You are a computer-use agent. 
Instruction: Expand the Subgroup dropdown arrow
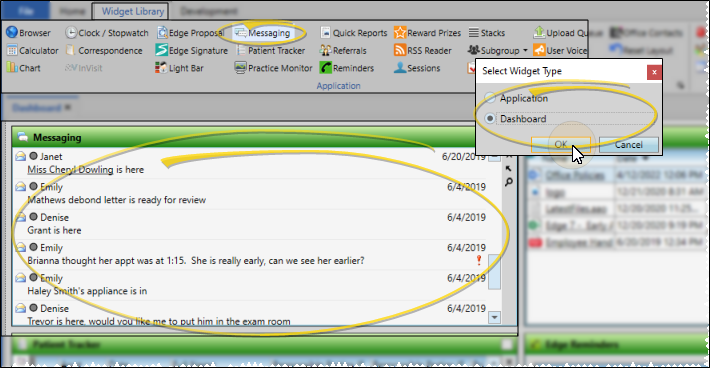(x=525, y=51)
